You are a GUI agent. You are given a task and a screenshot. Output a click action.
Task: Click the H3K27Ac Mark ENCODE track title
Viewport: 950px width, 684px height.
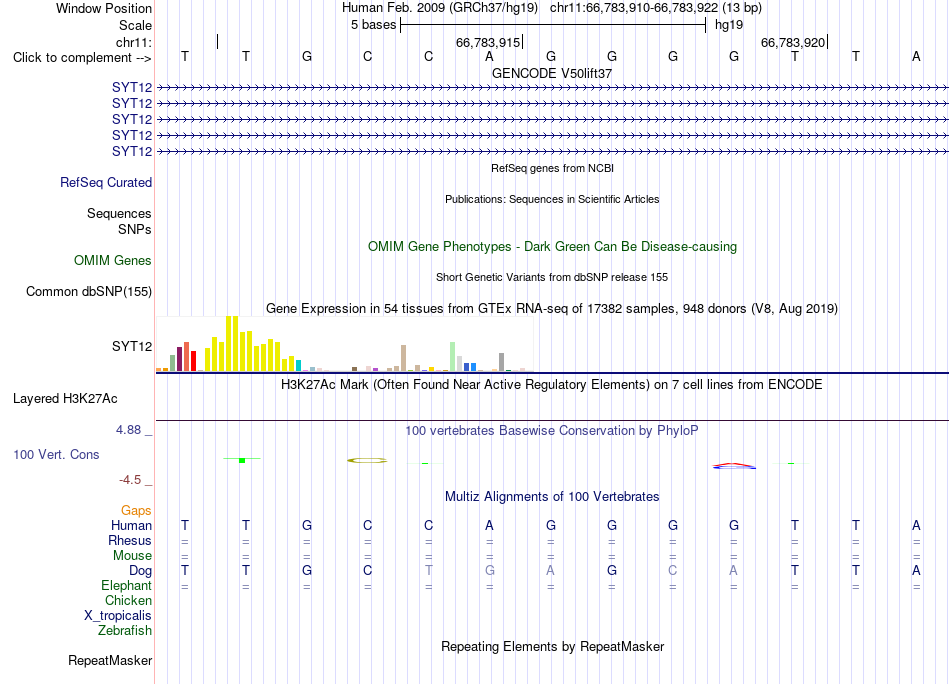(552, 385)
